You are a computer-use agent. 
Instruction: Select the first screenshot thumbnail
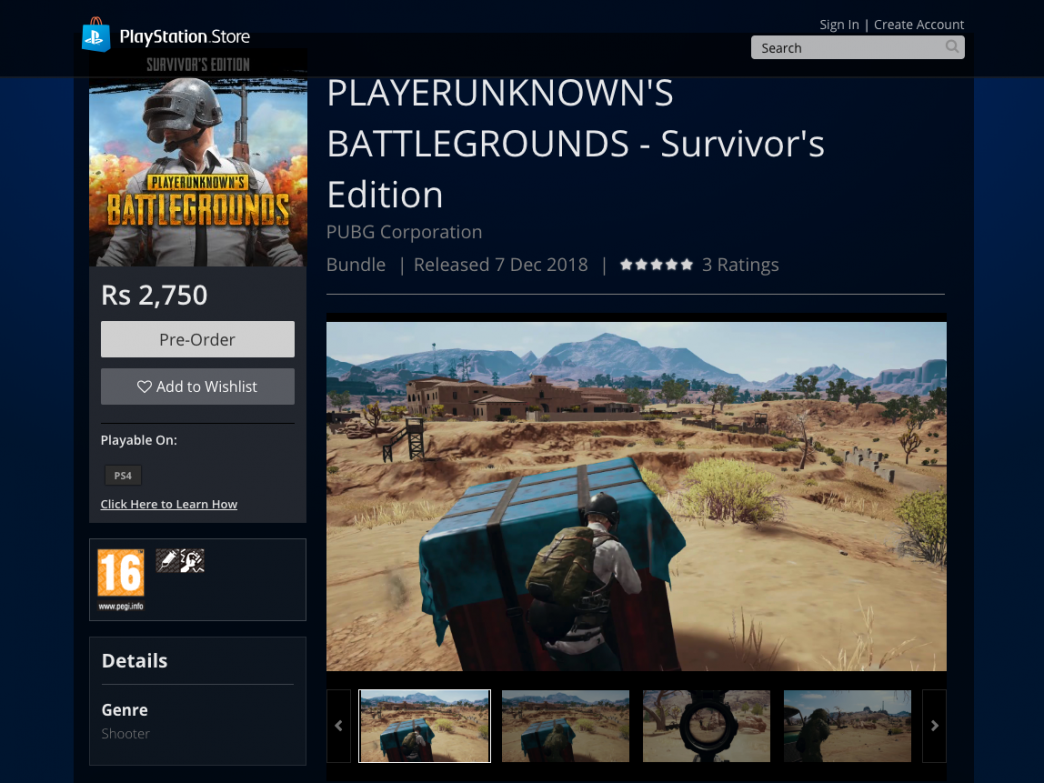pyautogui.click(x=424, y=726)
